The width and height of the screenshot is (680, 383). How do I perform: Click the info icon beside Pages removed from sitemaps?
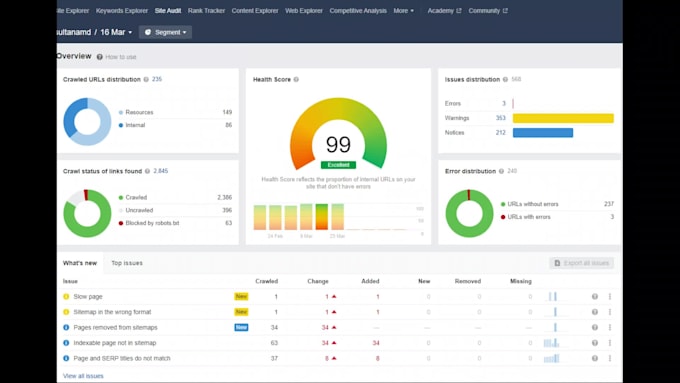coord(66,327)
